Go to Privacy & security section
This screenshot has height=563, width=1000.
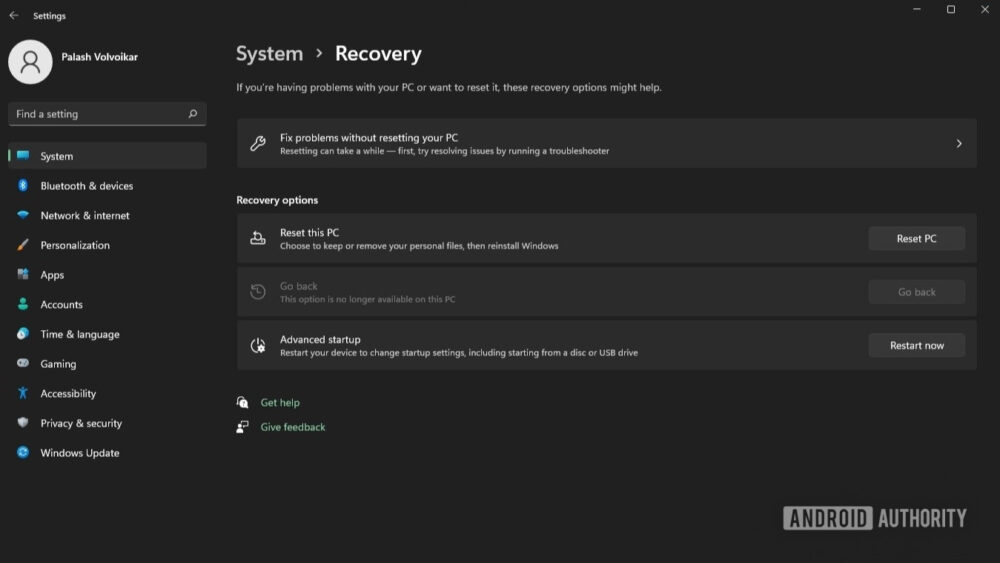(x=81, y=423)
